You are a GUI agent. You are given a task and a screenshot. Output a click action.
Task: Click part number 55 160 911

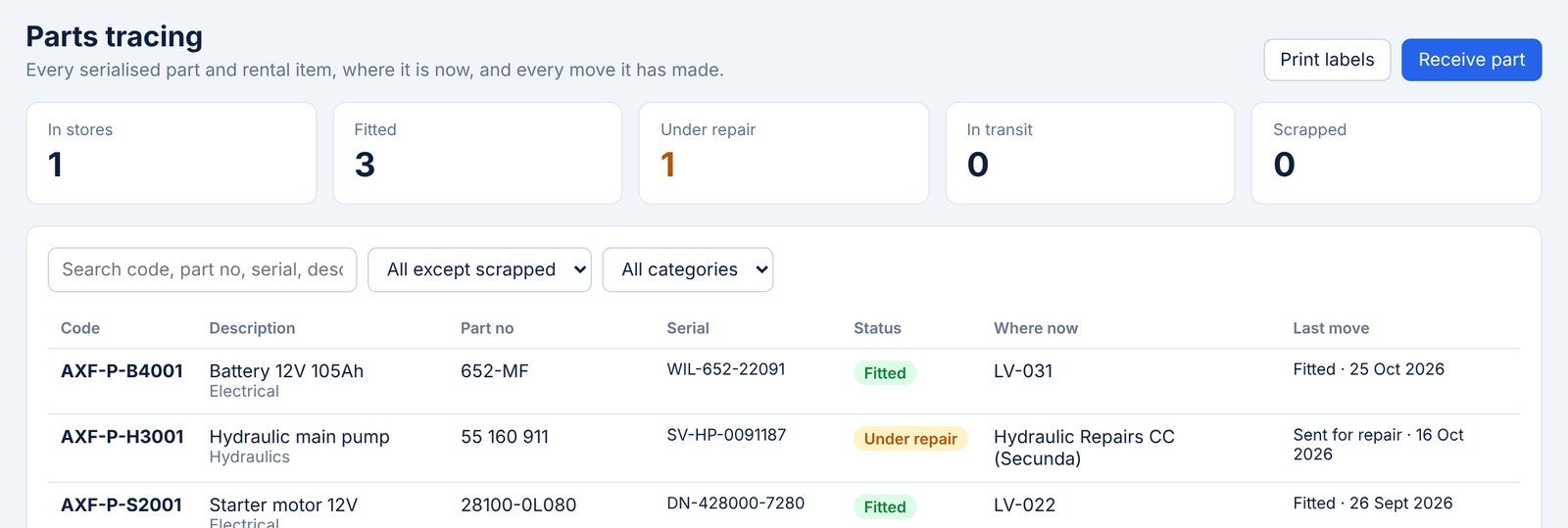click(x=505, y=437)
